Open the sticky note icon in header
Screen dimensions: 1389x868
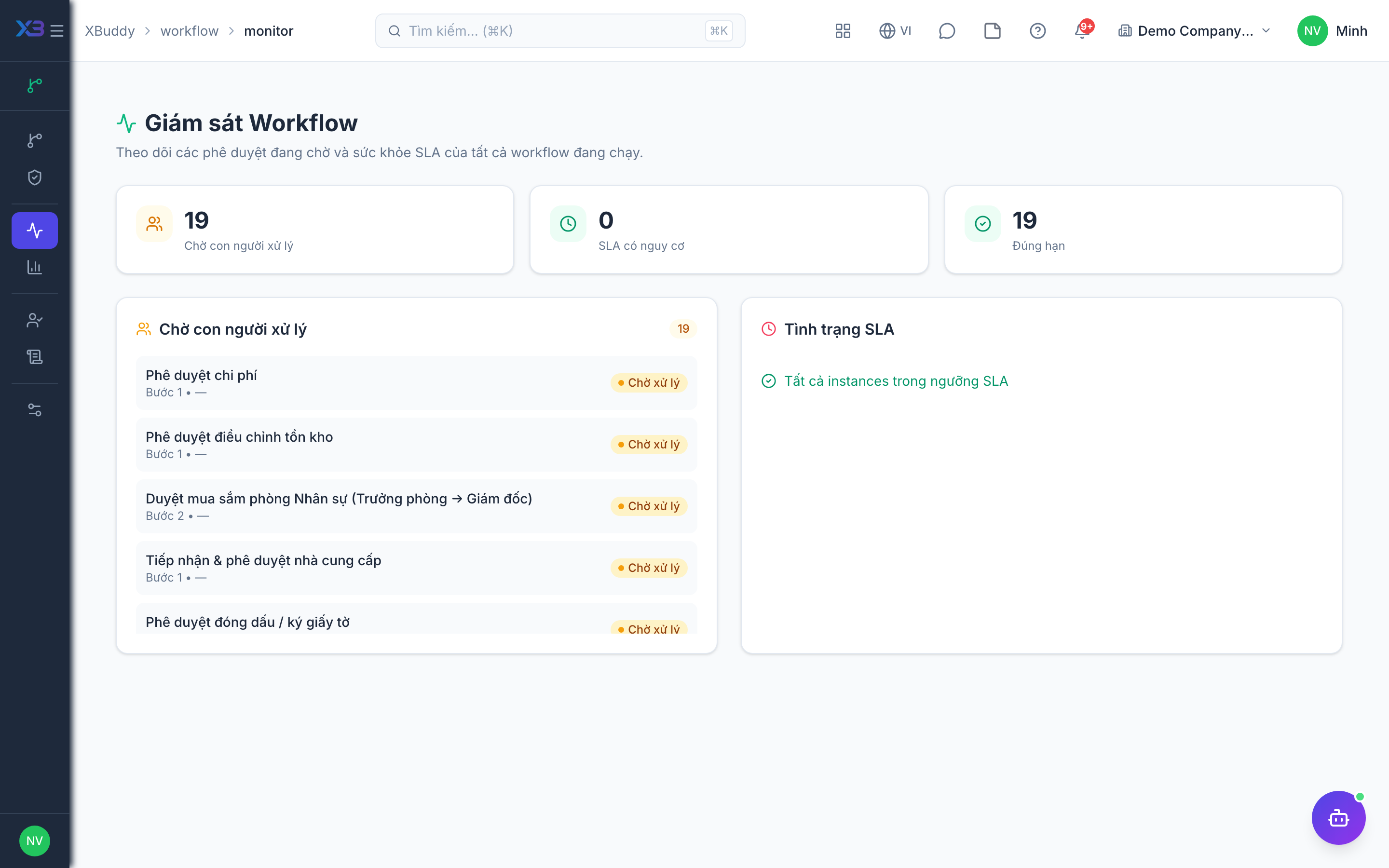(x=992, y=30)
